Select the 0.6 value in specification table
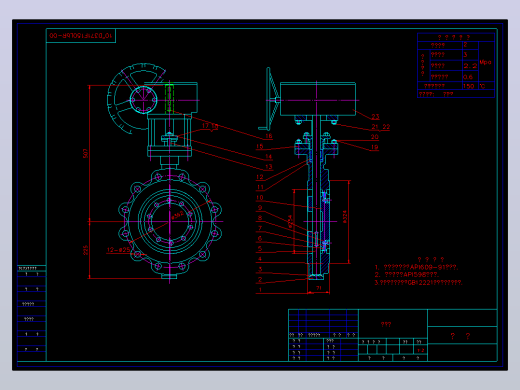 coord(468,77)
